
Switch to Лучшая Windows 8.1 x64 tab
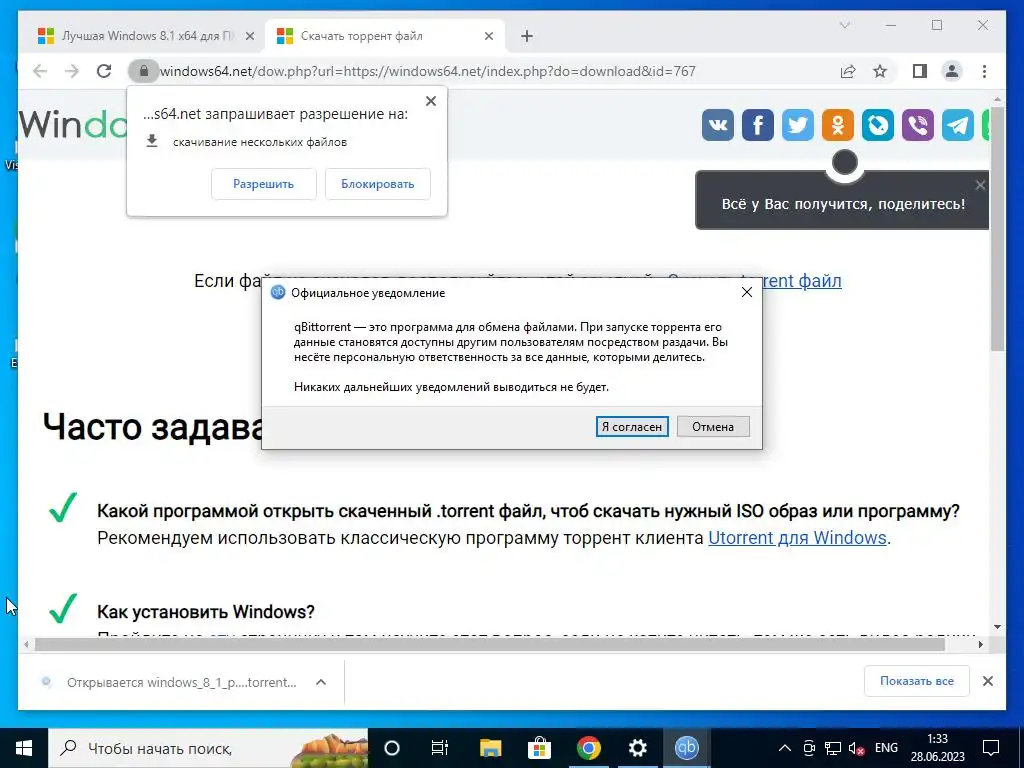coord(147,36)
